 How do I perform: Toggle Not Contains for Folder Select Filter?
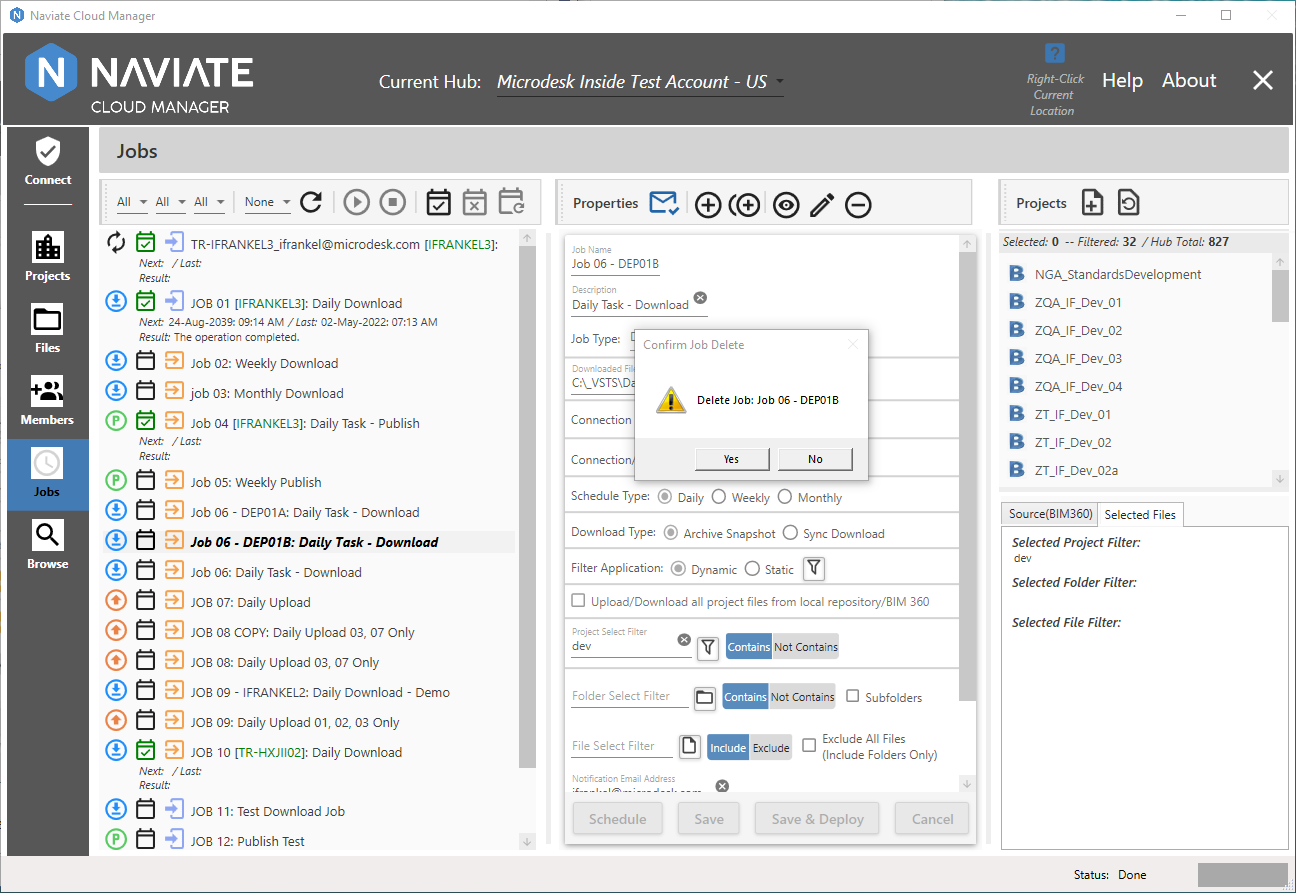point(802,697)
